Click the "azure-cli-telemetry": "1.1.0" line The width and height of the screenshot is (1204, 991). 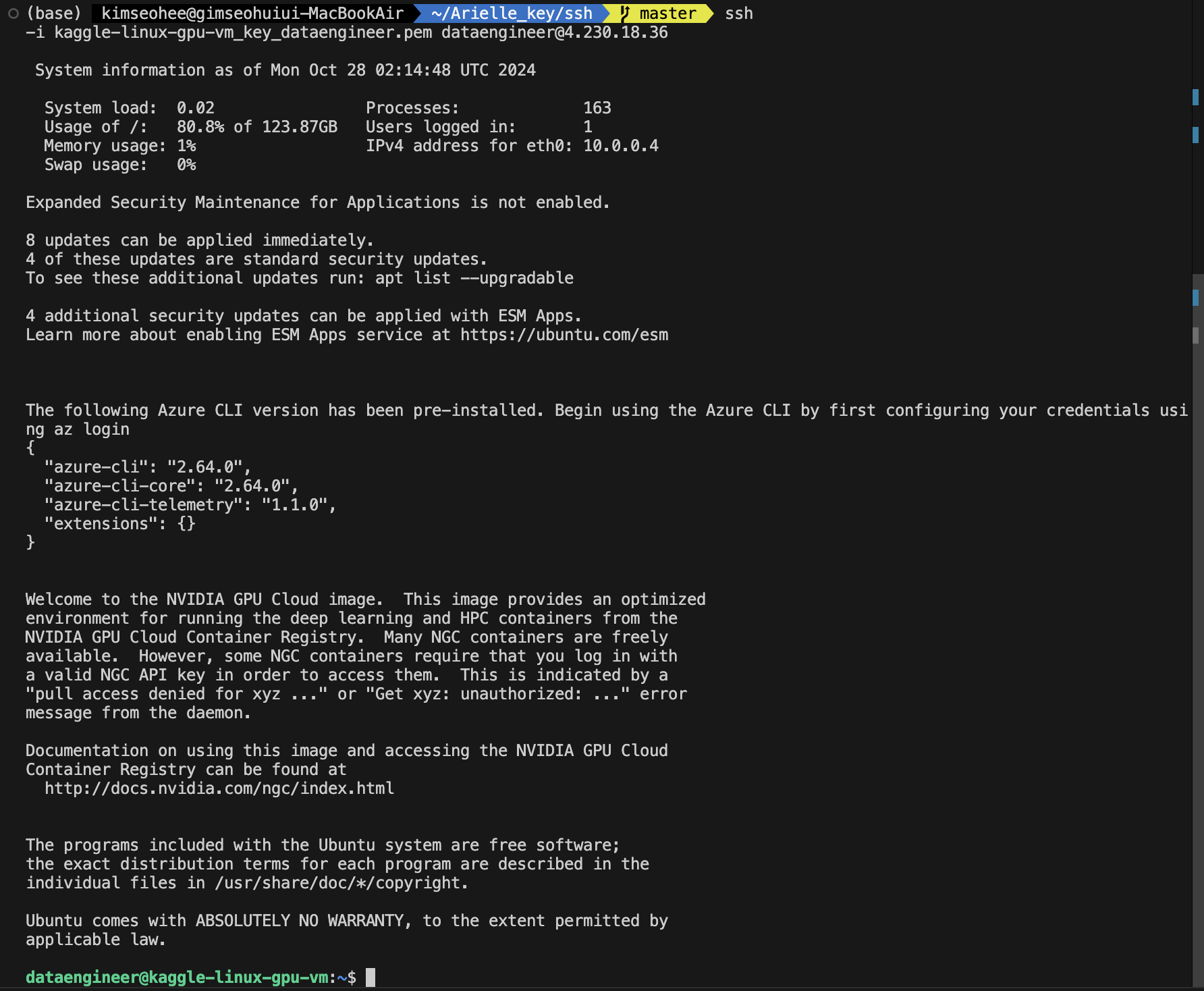tap(190, 505)
